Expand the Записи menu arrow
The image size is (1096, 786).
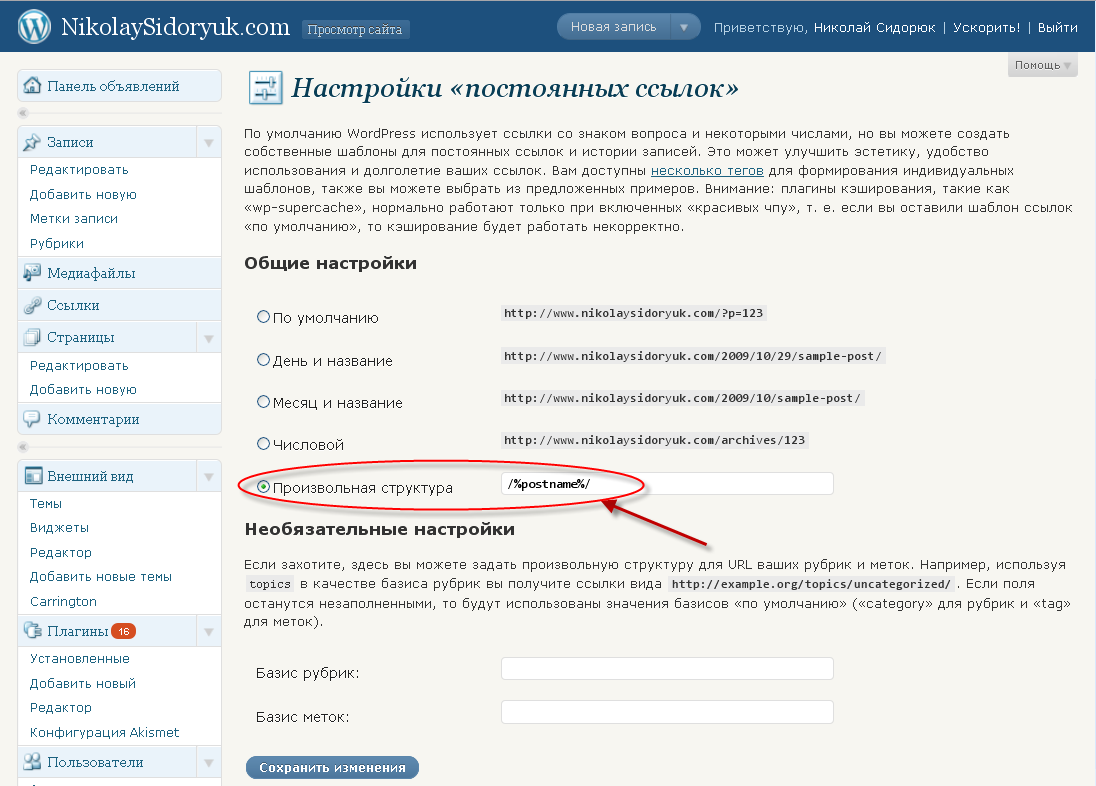coord(208,143)
